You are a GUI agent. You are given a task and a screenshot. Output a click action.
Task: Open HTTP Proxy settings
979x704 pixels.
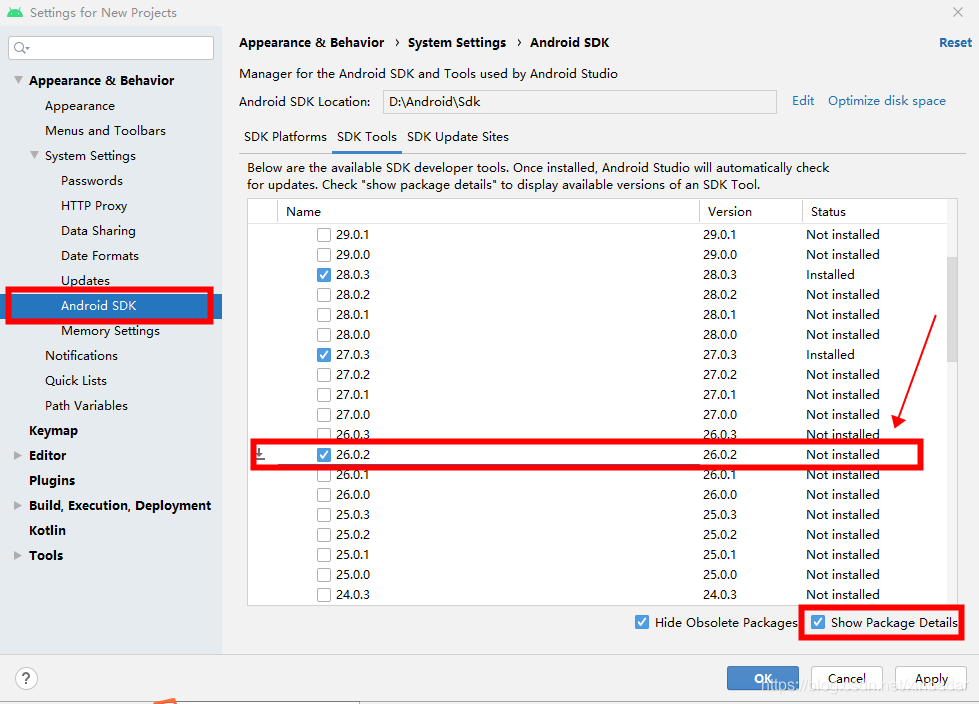click(94, 206)
